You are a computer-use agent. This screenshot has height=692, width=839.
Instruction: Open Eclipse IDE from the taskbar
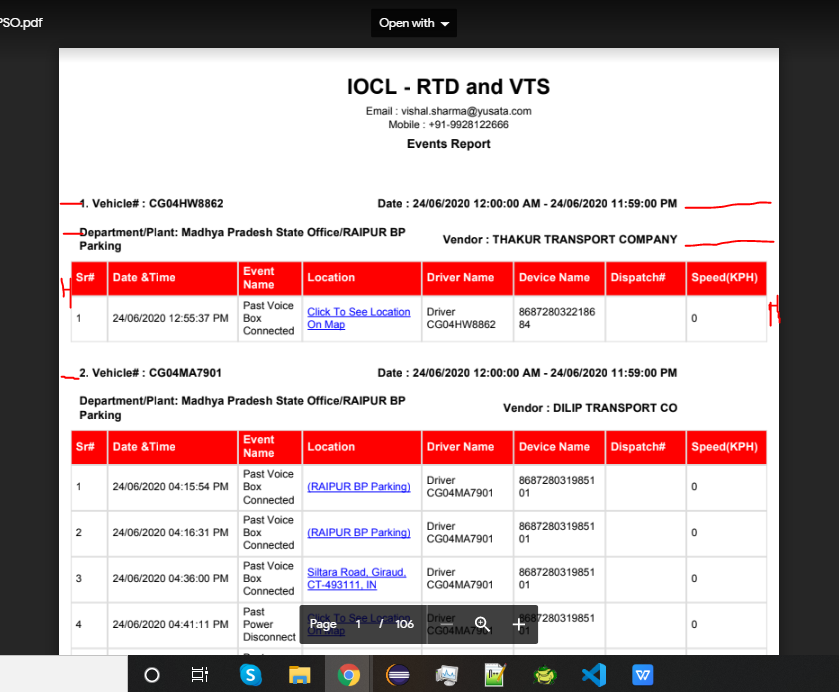(x=398, y=675)
